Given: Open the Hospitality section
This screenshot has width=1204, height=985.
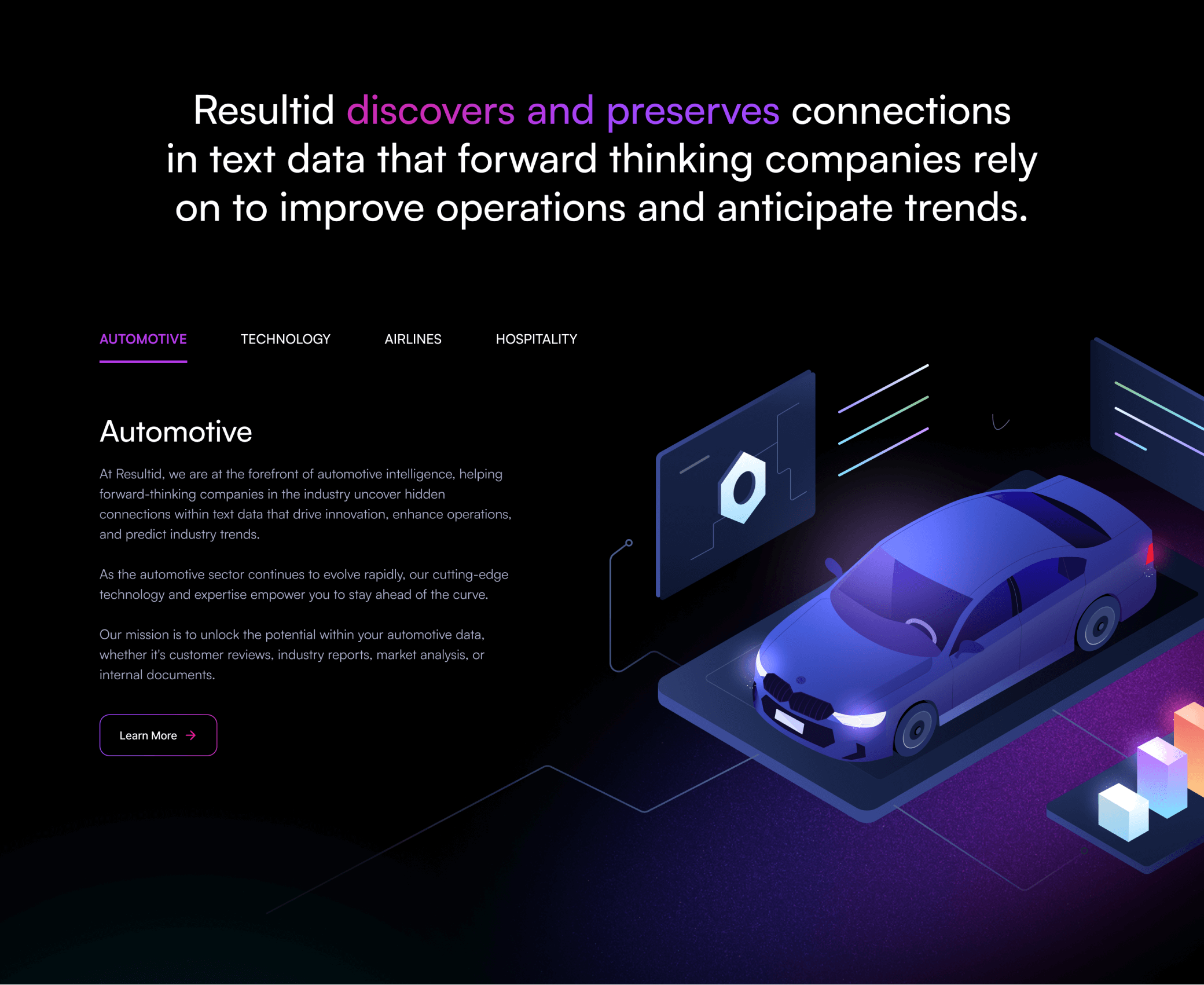Looking at the screenshot, I should click(x=536, y=339).
